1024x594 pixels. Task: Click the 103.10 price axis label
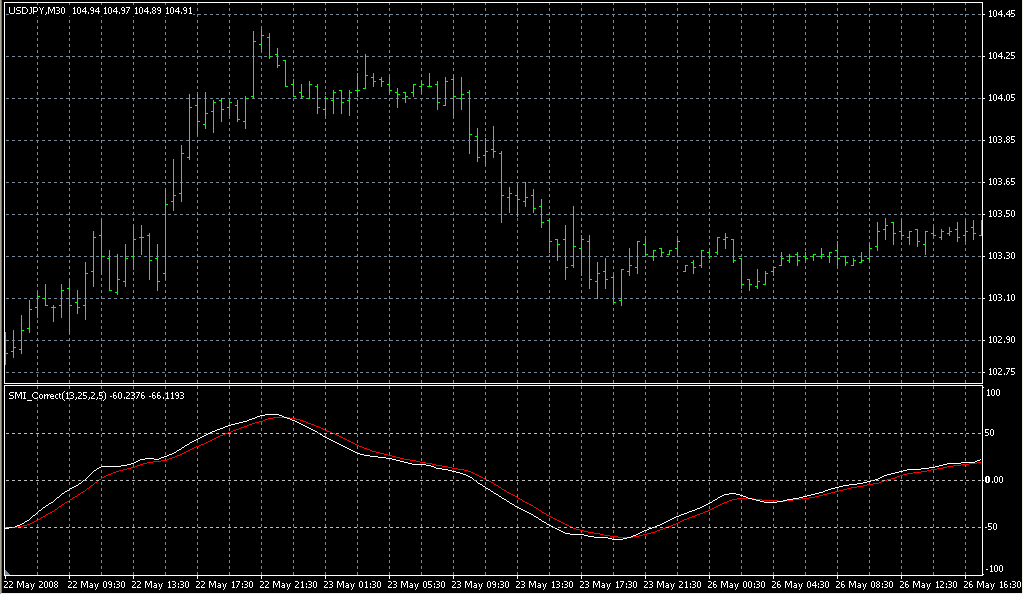tap(1002, 298)
